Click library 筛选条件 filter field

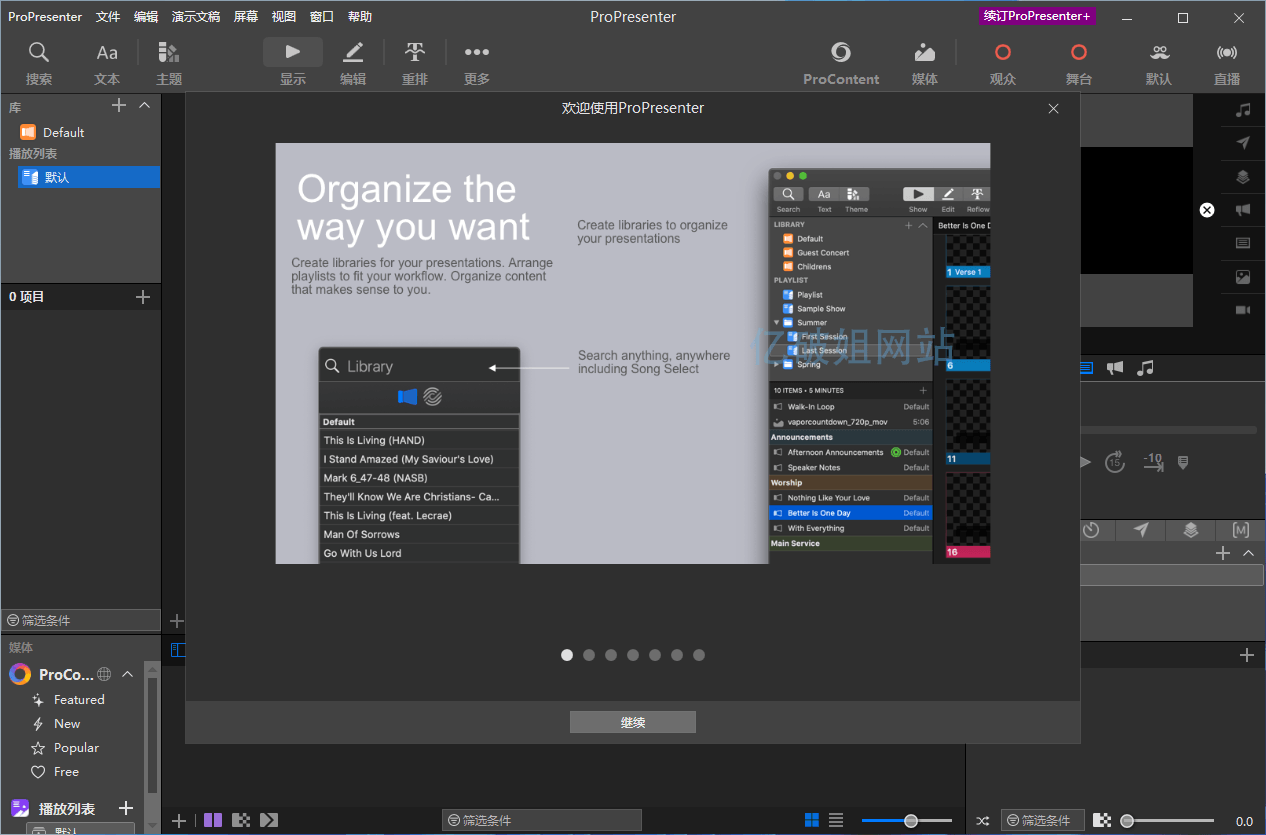click(x=81, y=620)
